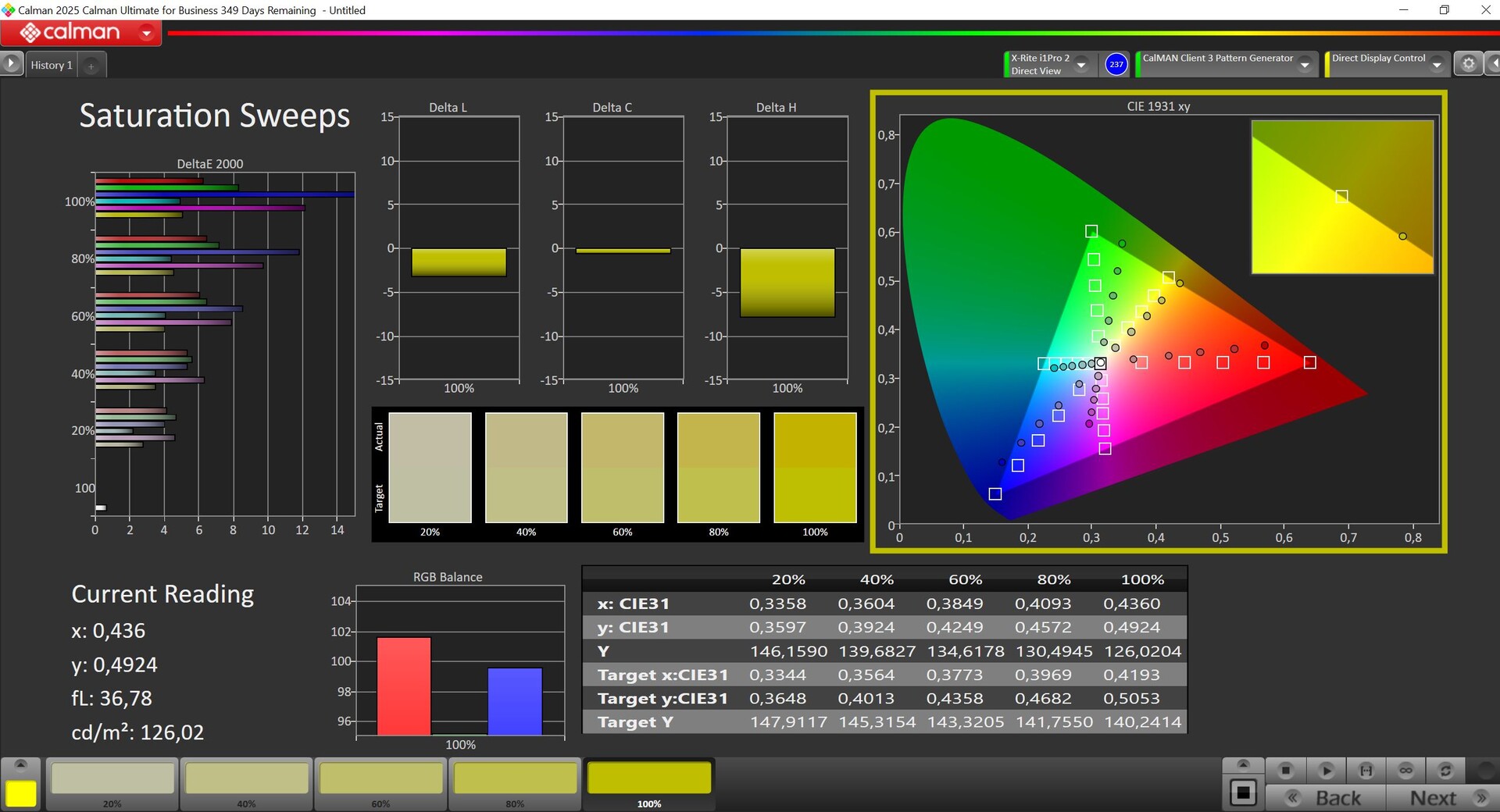Click the single read bracket icon
The height and width of the screenshot is (812, 1500).
(1366, 771)
